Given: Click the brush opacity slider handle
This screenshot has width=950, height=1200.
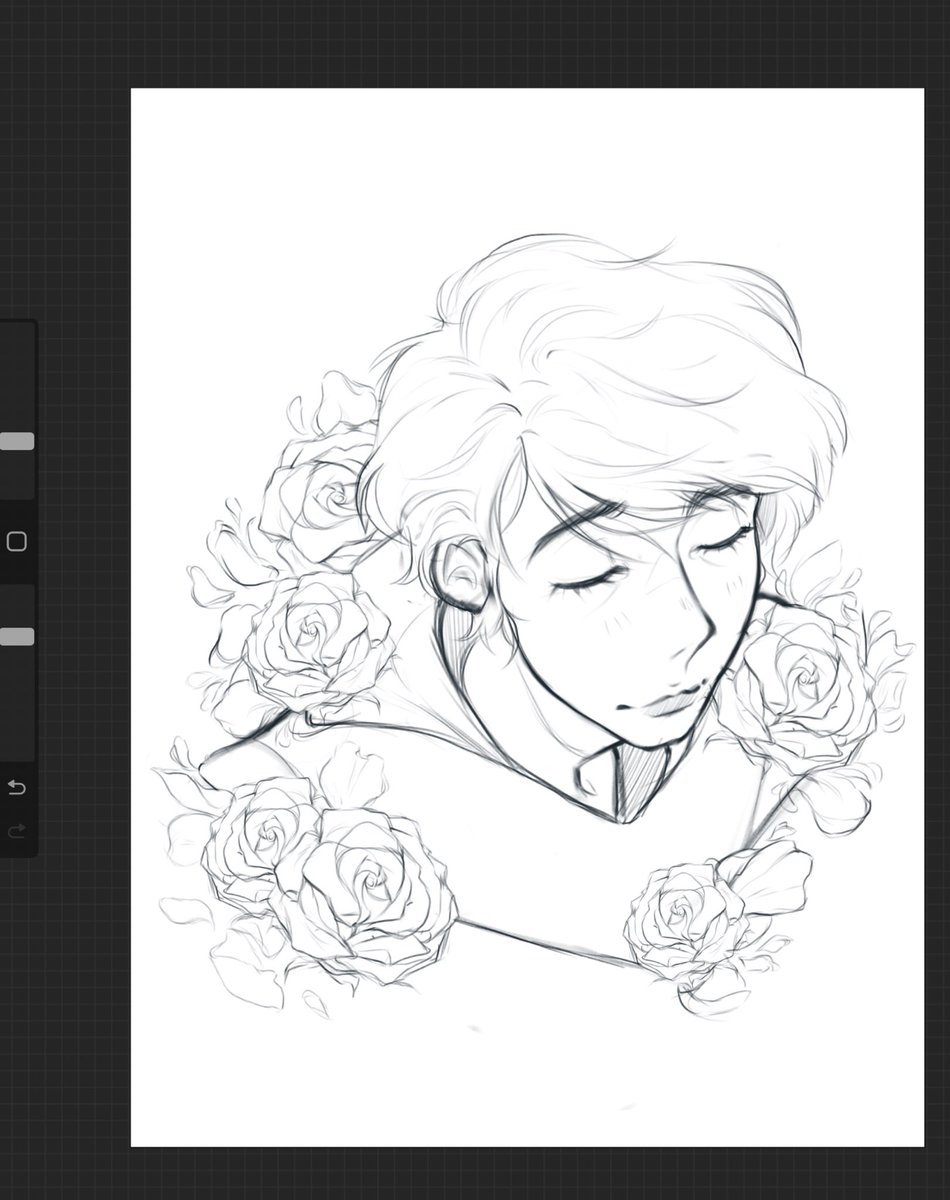Looking at the screenshot, I should [17, 637].
